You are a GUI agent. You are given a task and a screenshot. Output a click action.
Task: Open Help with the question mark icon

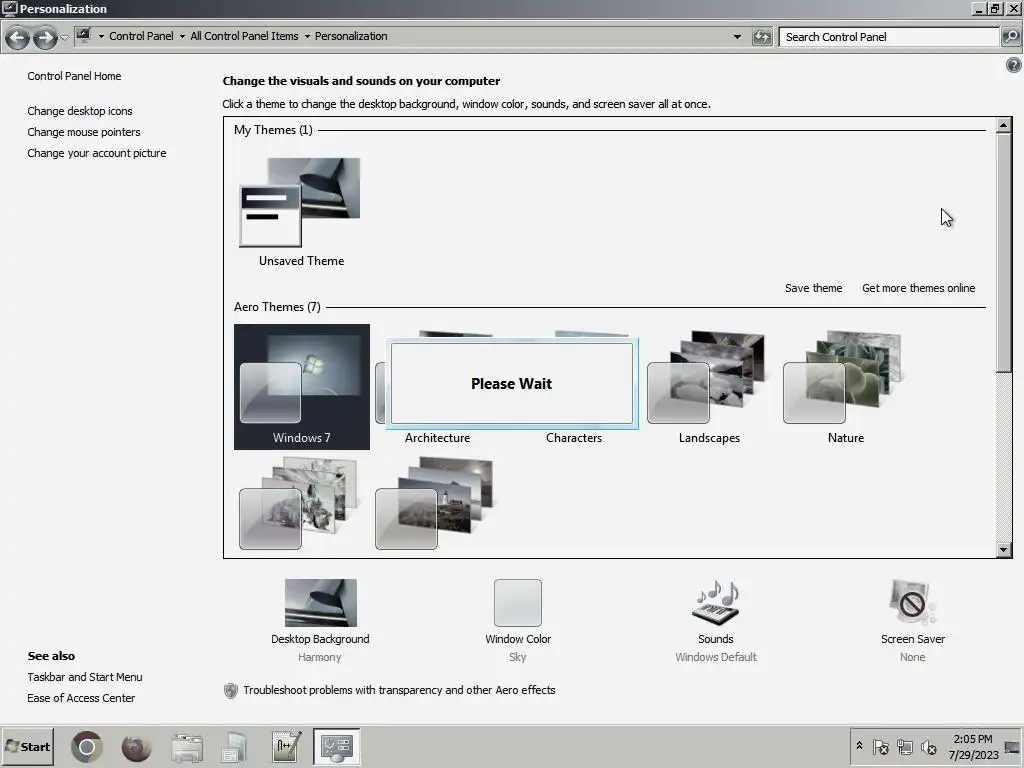[x=1014, y=65]
